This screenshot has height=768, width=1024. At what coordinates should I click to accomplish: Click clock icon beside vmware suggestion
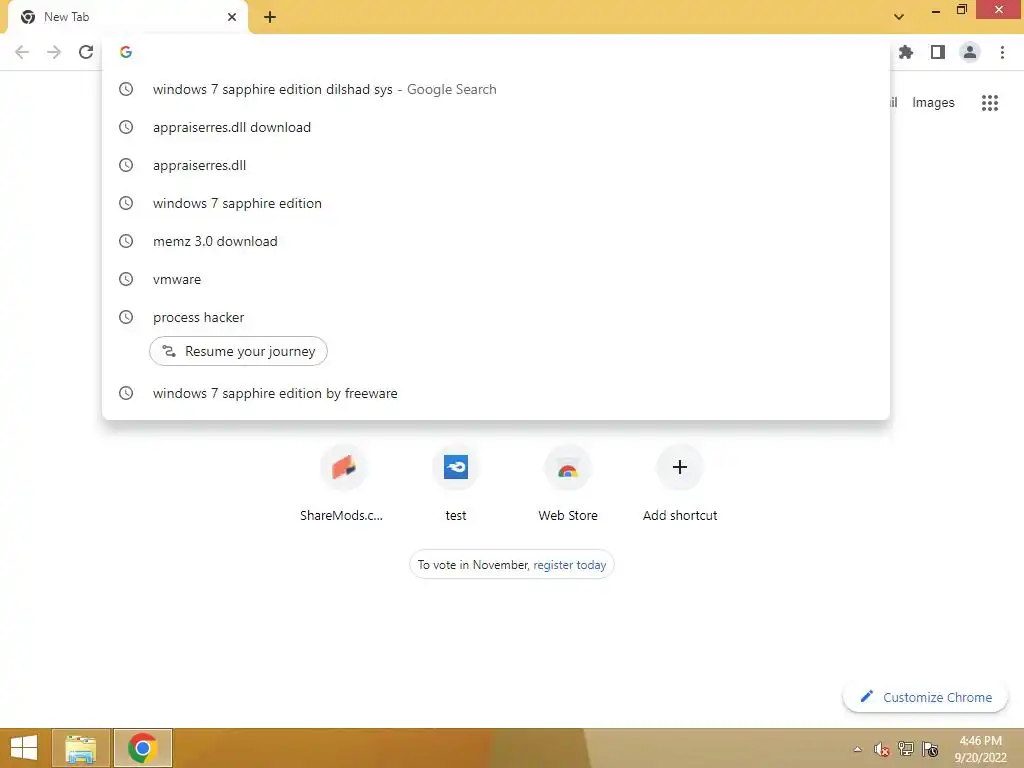point(126,279)
